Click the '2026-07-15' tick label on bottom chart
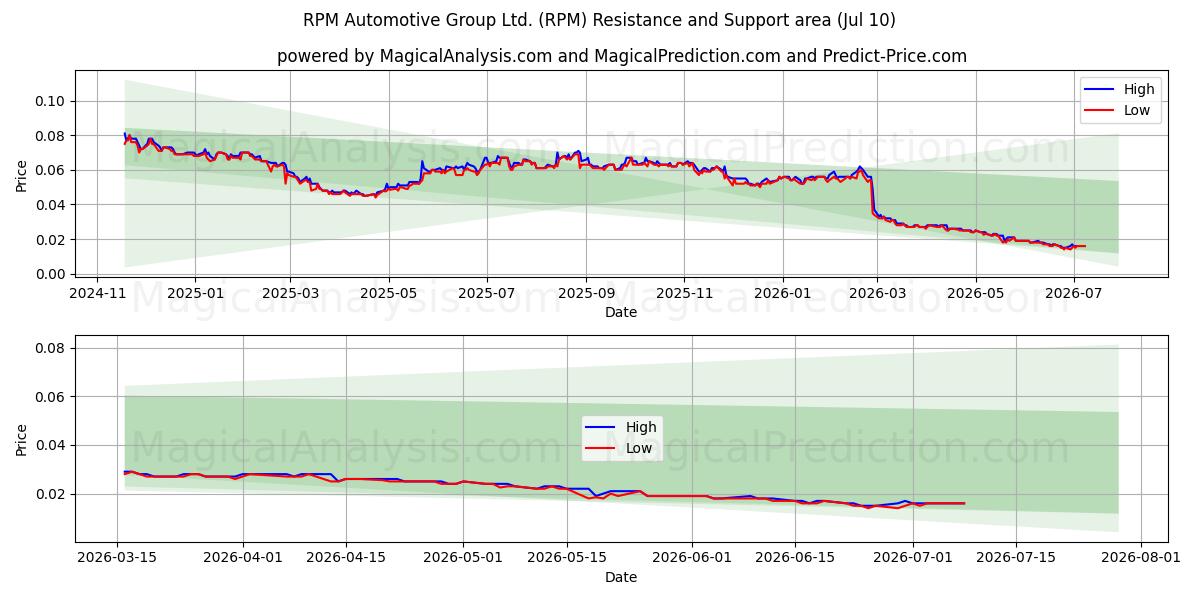 pyautogui.click(x=1016, y=558)
